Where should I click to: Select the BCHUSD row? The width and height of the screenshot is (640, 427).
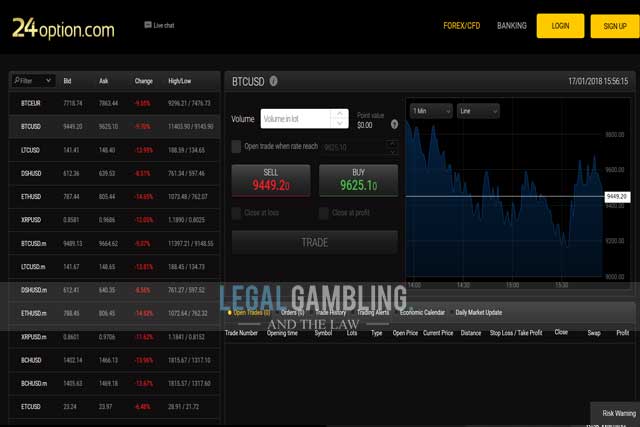[114, 360]
